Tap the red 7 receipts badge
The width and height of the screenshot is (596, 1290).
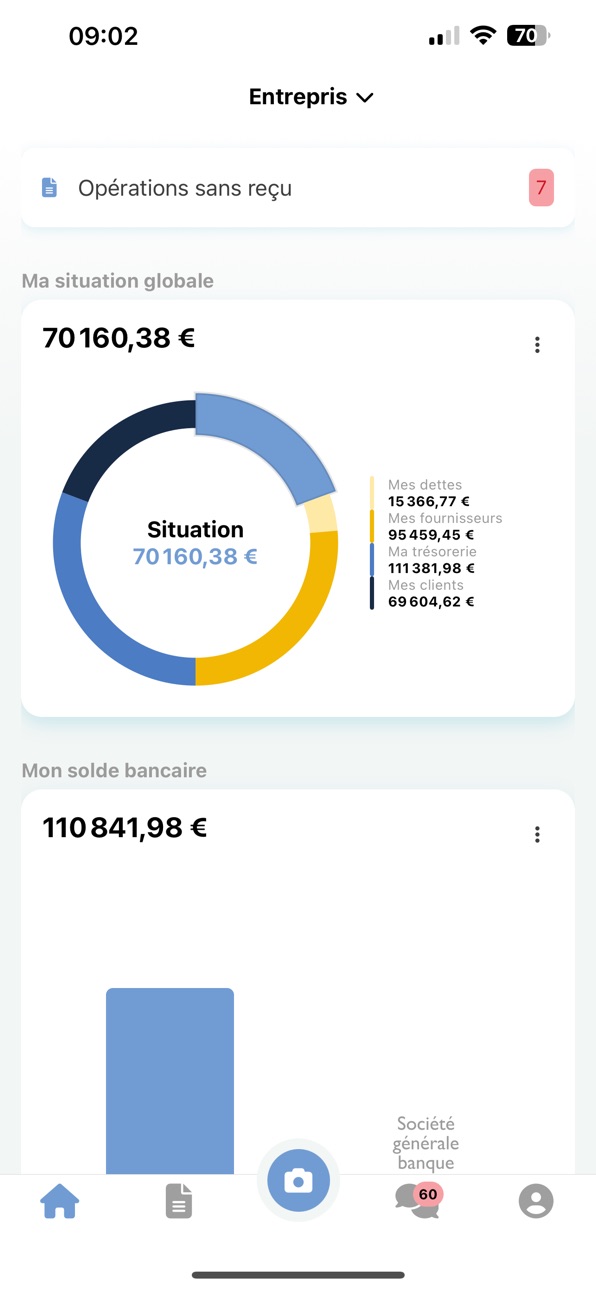point(541,188)
